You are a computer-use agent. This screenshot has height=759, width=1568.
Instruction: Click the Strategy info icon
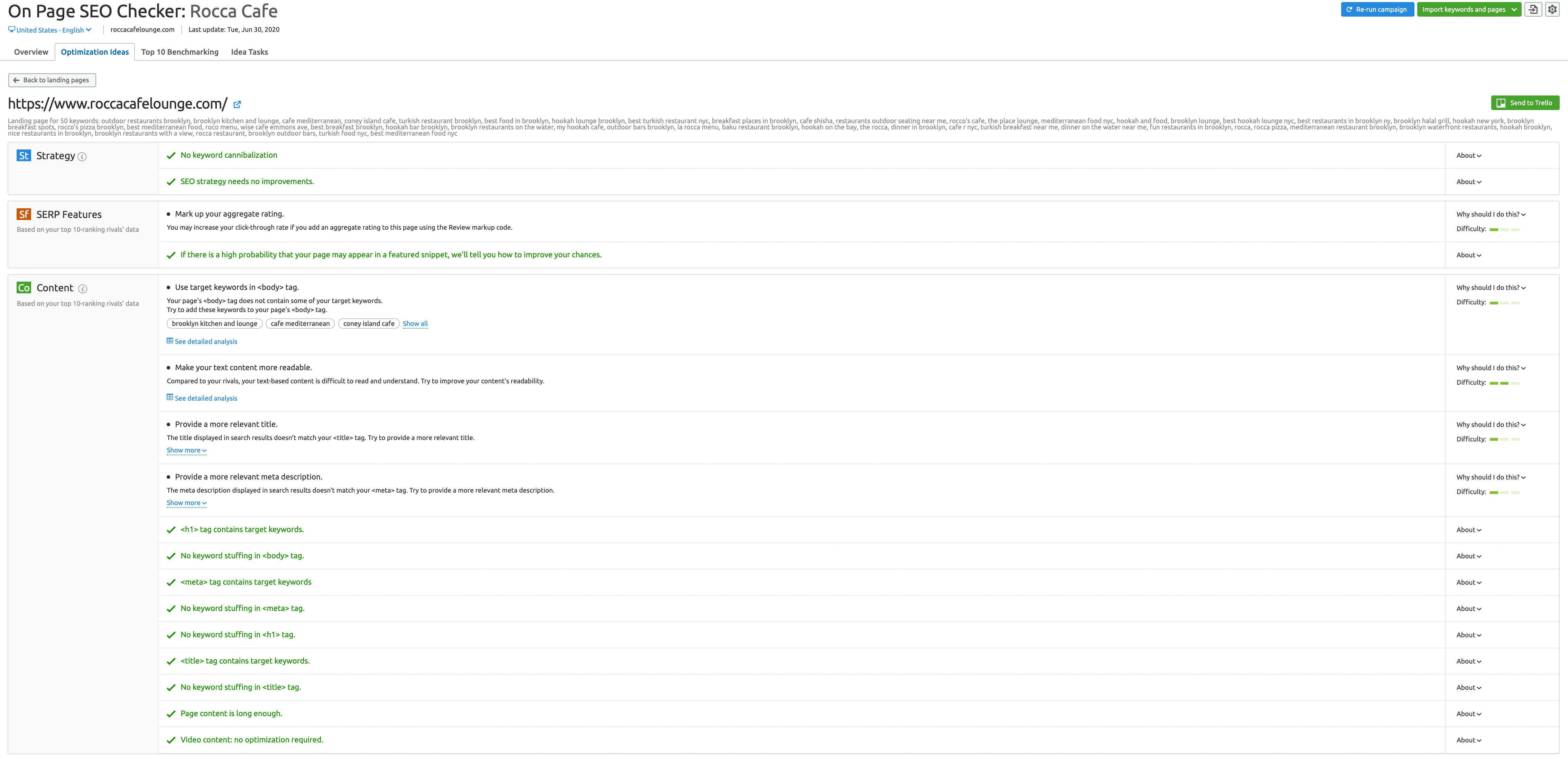pyautogui.click(x=82, y=156)
